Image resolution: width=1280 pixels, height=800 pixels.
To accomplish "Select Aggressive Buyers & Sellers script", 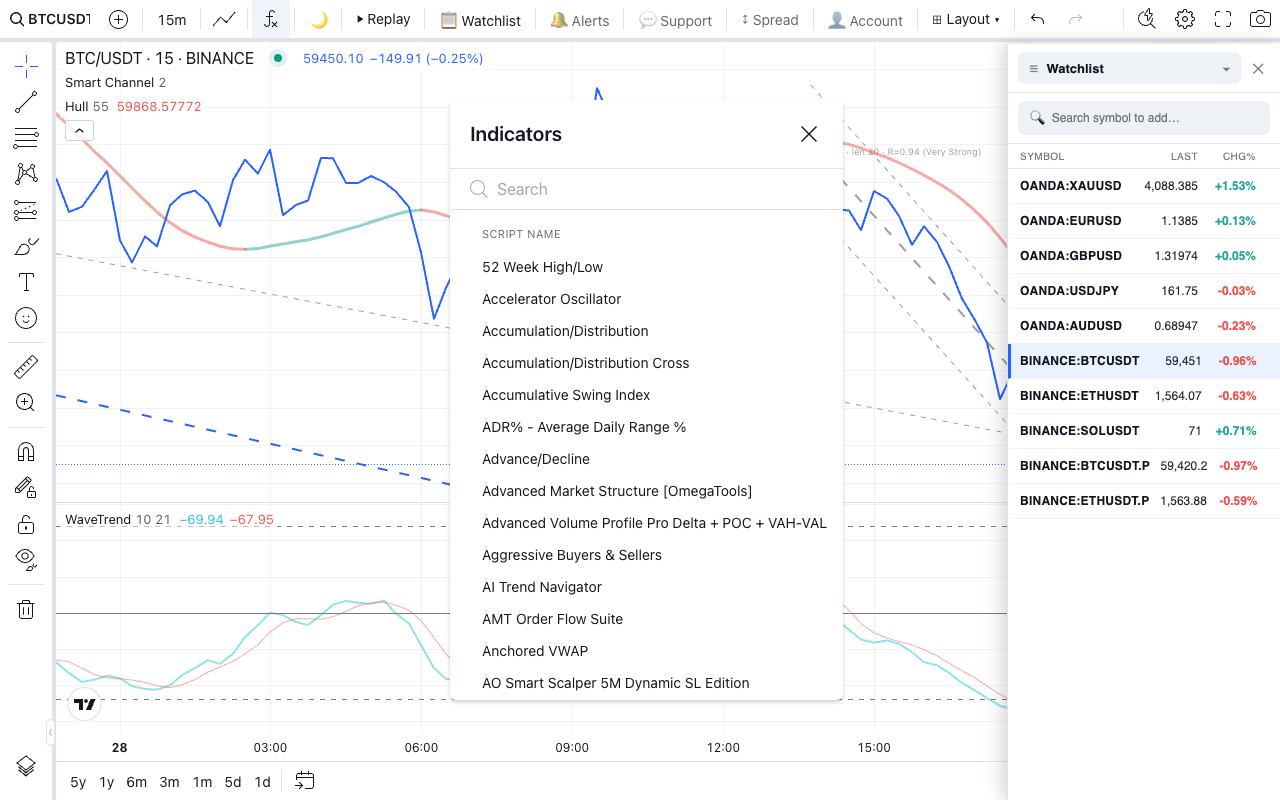I will (x=646, y=555).
